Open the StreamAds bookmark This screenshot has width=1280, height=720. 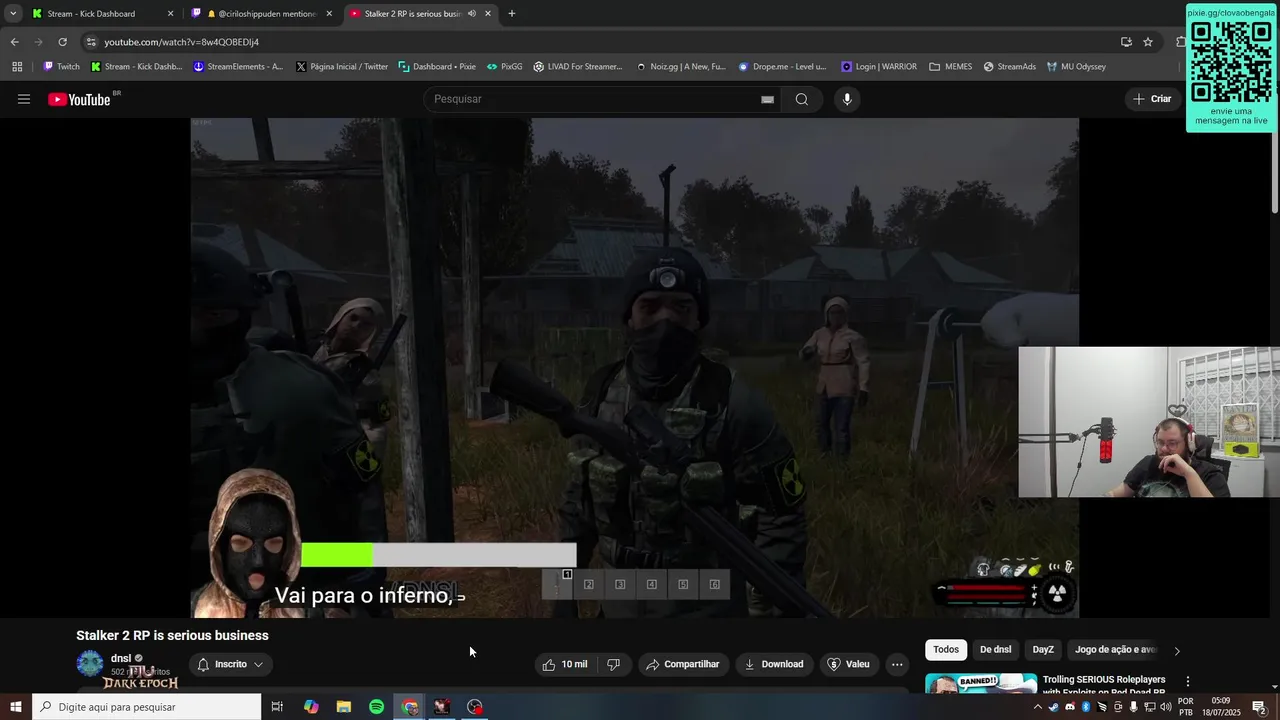pyautogui.click(x=1009, y=67)
